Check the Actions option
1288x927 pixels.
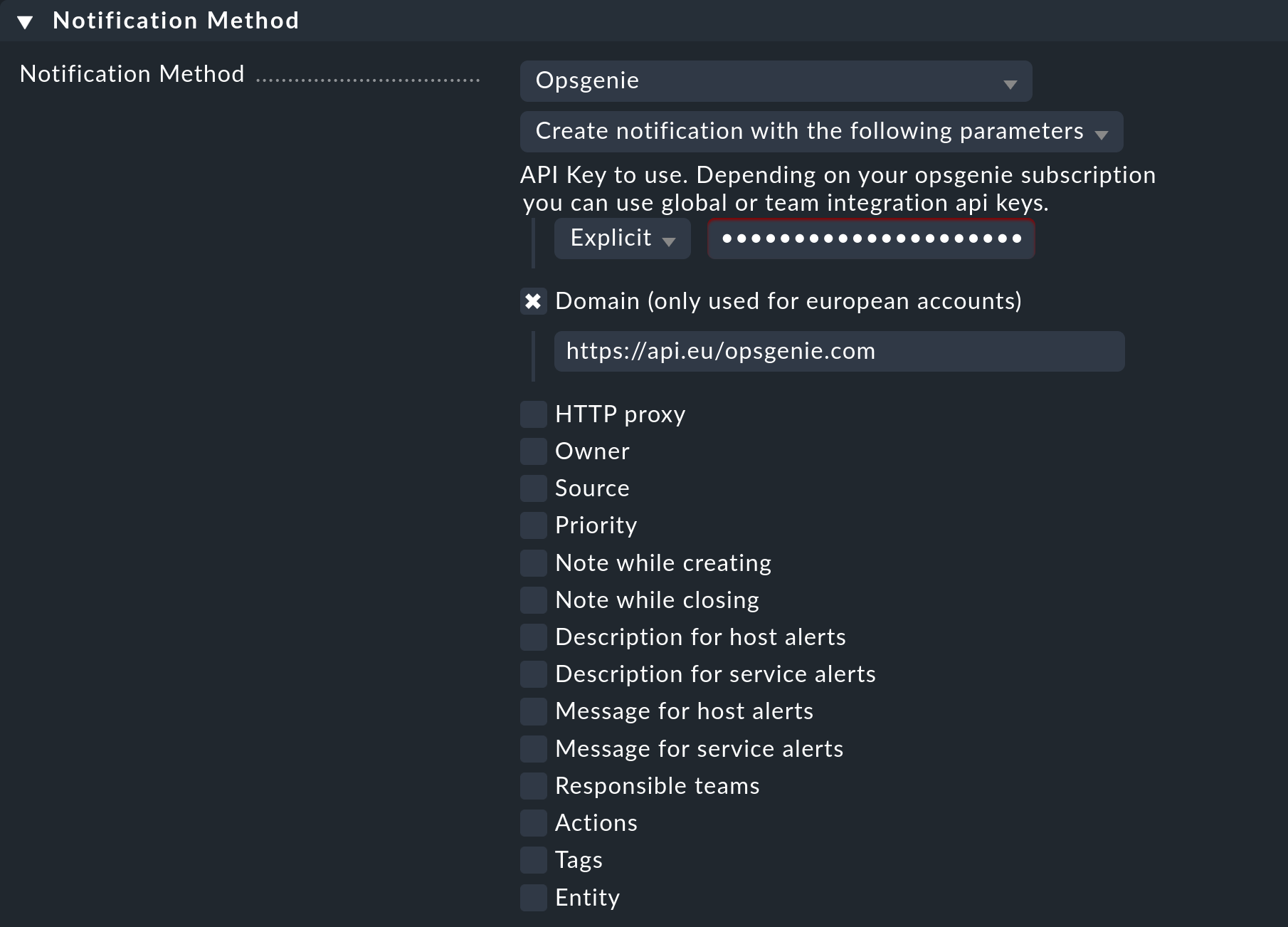(534, 823)
